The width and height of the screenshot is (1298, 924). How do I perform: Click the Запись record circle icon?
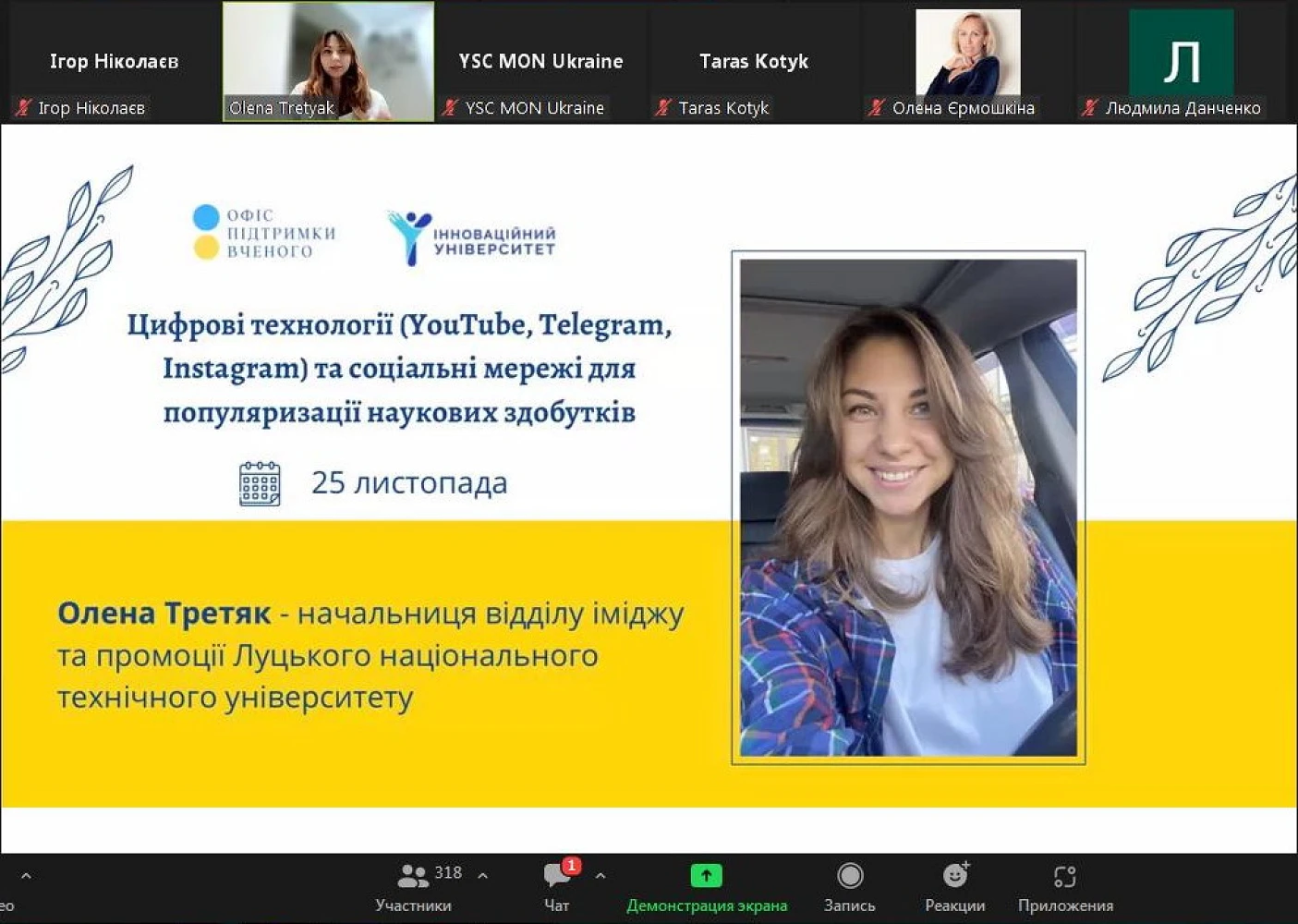click(849, 875)
